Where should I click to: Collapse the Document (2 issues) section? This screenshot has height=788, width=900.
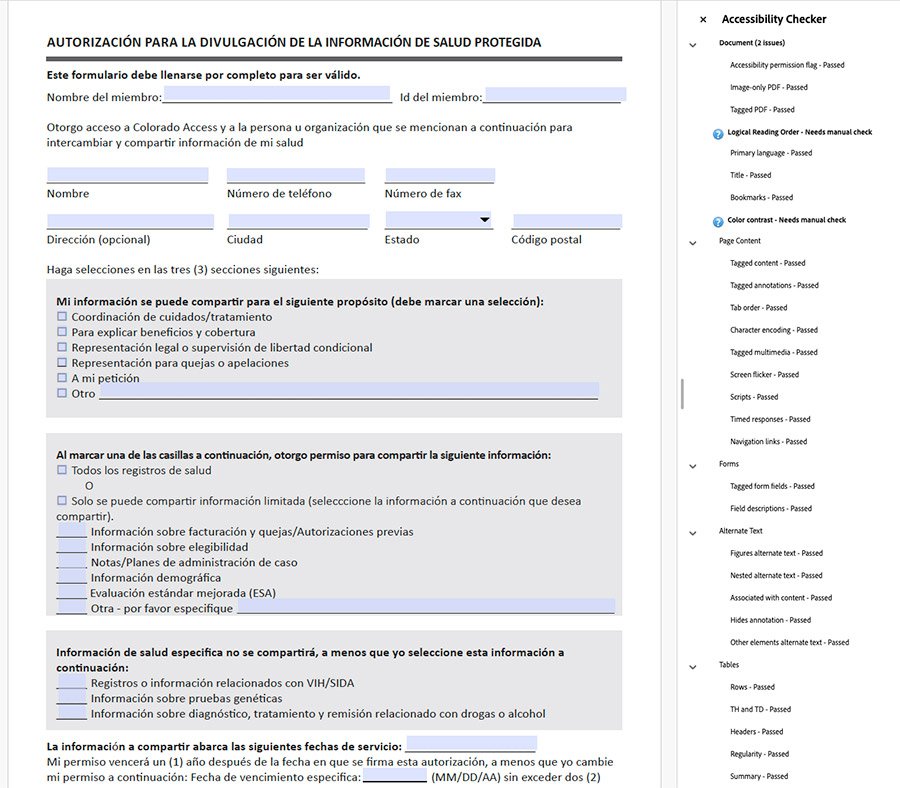click(691, 44)
